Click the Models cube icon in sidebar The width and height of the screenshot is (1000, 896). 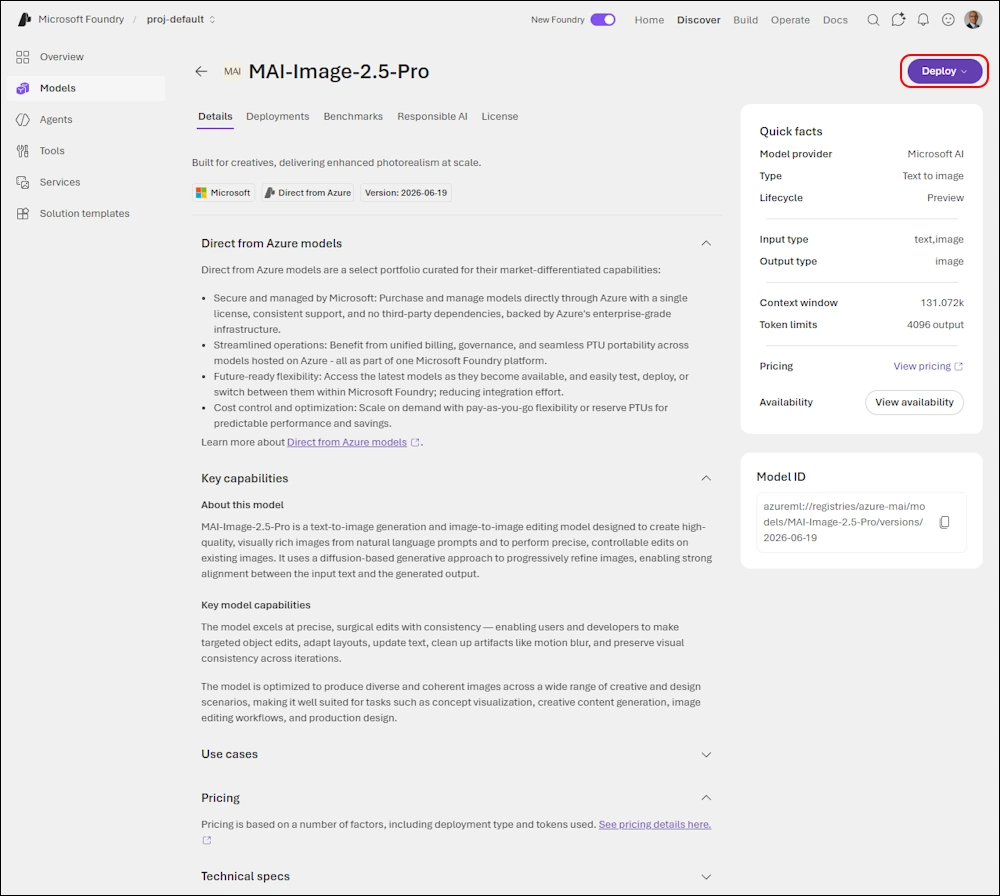pos(23,88)
